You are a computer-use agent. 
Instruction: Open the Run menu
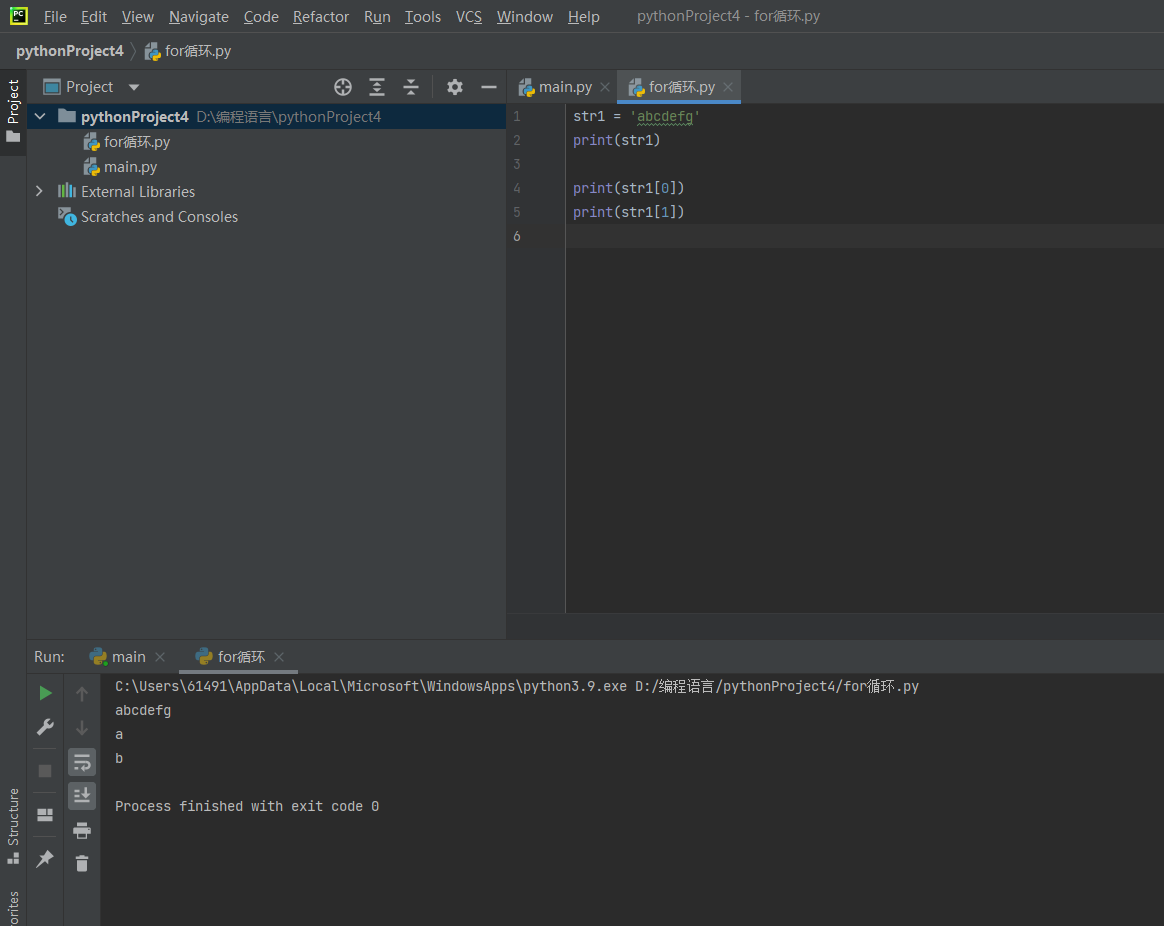(377, 16)
